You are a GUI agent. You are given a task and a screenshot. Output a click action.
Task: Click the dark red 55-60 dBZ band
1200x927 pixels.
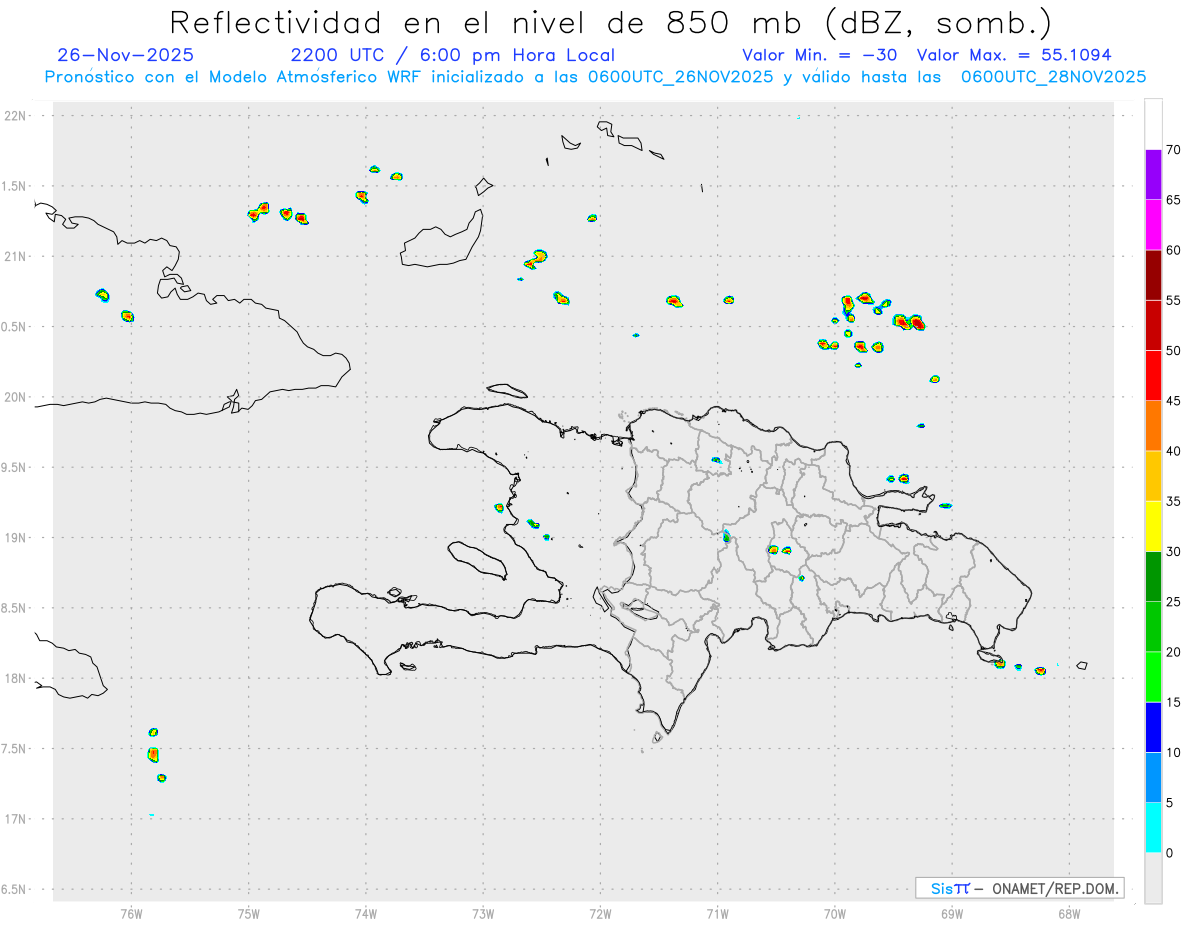click(1153, 275)
